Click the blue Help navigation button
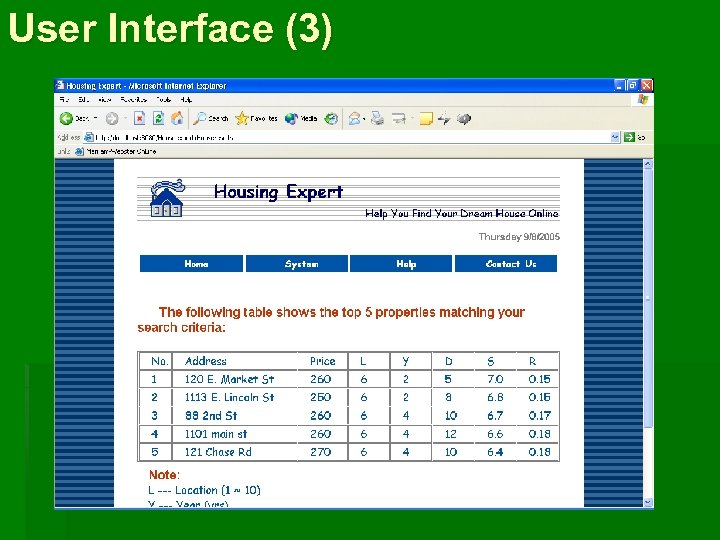 (x=401, y=264)
